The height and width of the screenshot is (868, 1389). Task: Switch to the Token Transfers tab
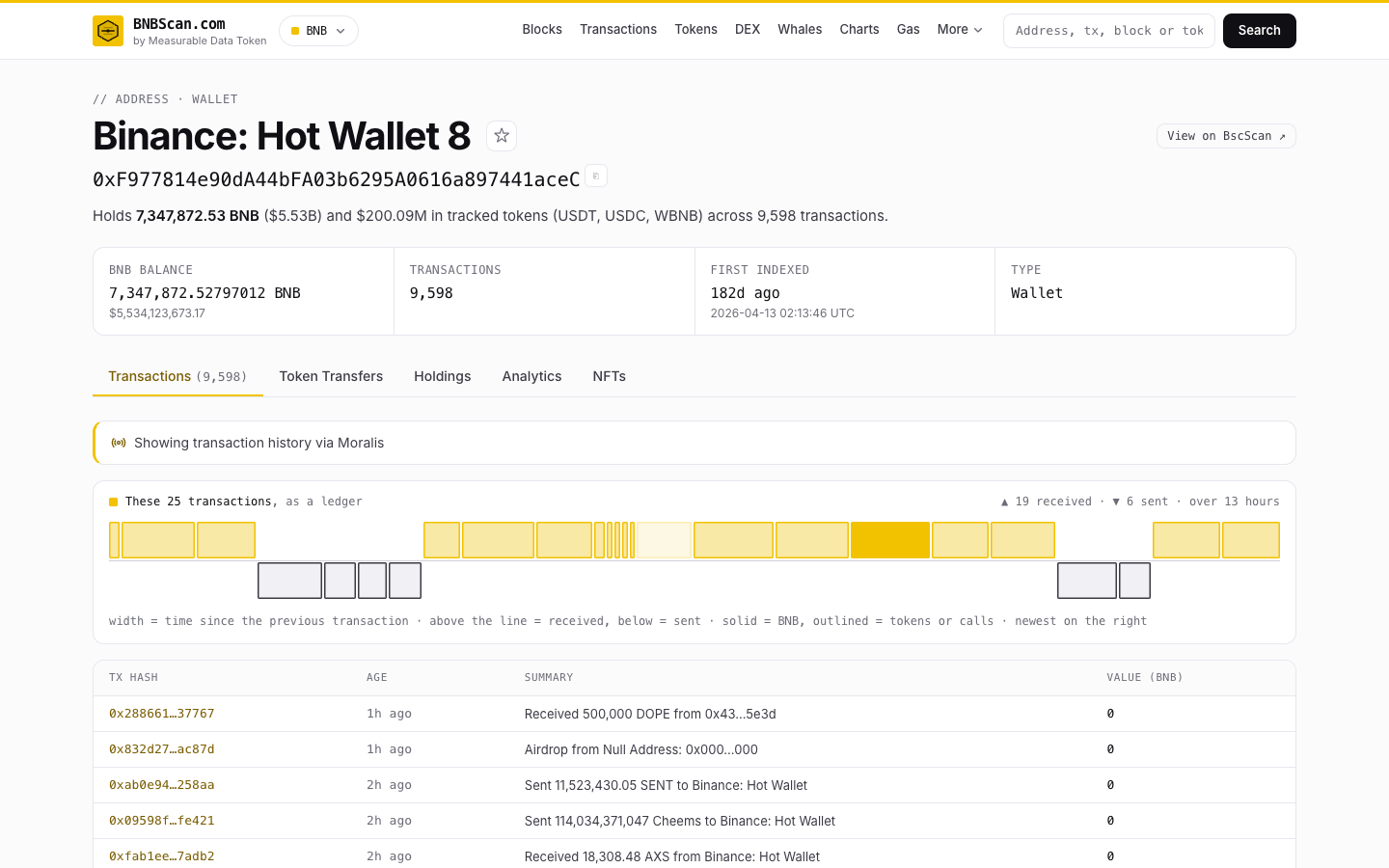[x=331, y=376]
